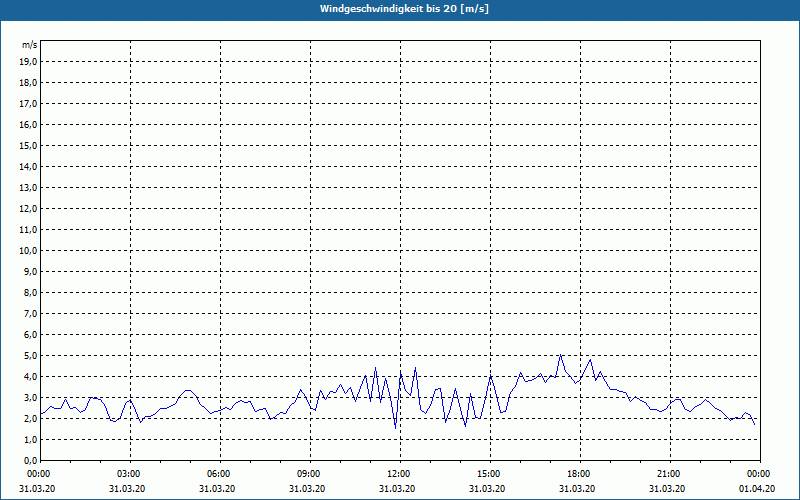Click the "06:00" time axis label

[220, 474]
